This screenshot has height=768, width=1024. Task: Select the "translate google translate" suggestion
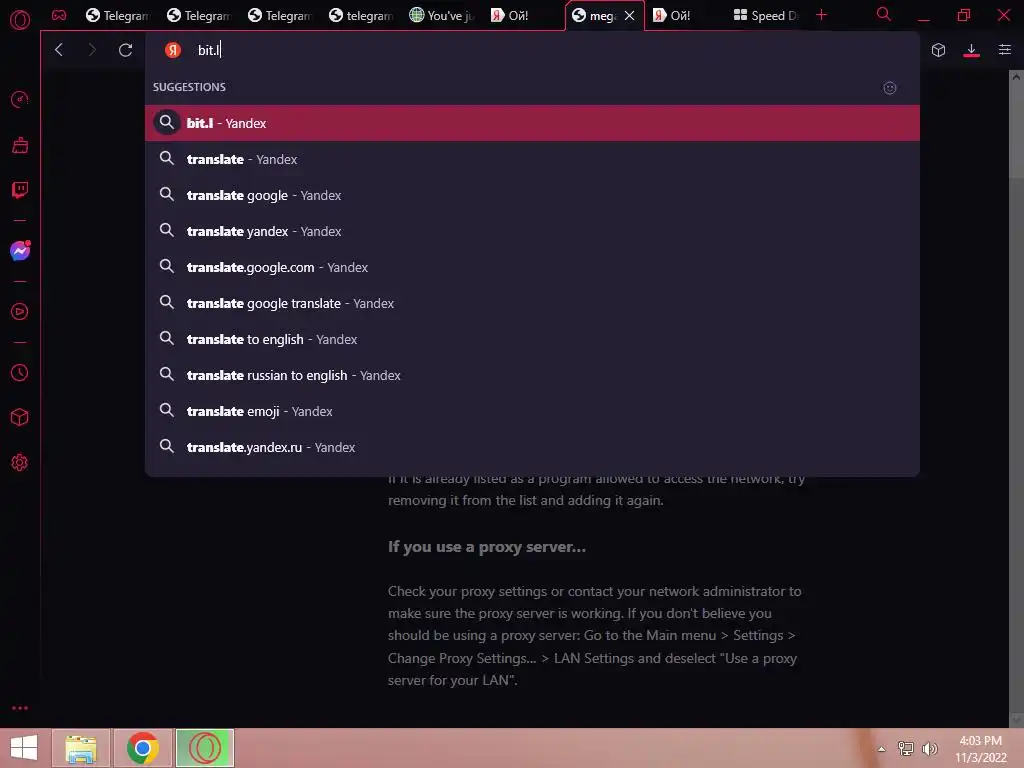coord(532,303)
